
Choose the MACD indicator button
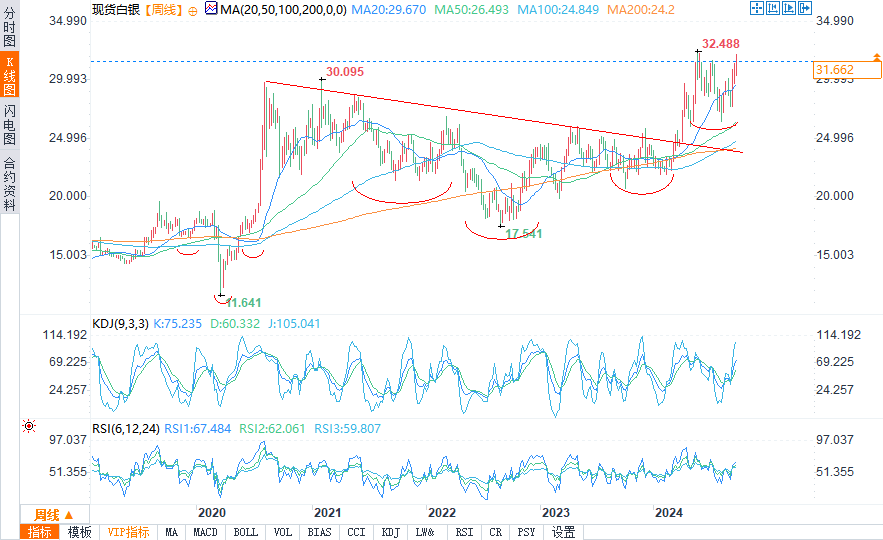[205, 532]
